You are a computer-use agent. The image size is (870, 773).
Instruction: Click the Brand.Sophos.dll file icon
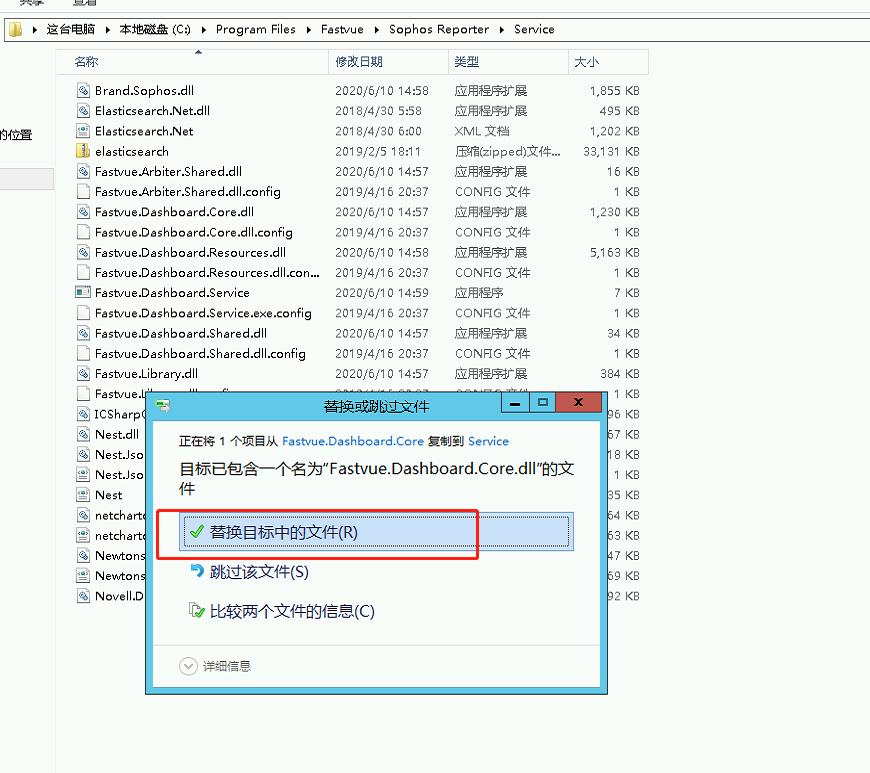click(x=83, y=90)
